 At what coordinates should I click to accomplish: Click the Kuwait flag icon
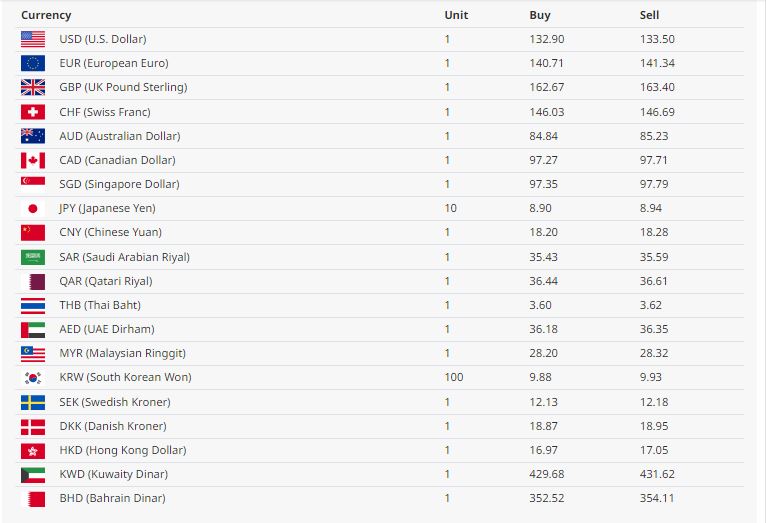pos(33,474)
